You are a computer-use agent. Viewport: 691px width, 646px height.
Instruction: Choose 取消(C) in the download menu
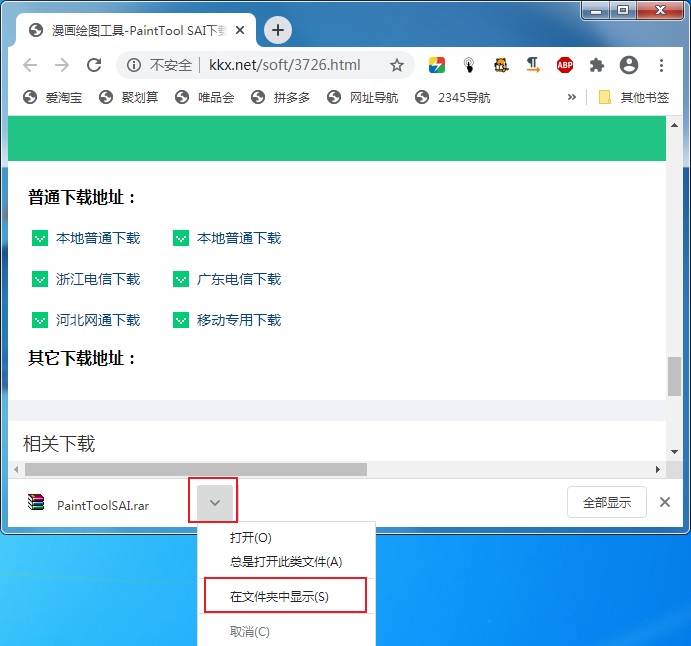[286, 631]
